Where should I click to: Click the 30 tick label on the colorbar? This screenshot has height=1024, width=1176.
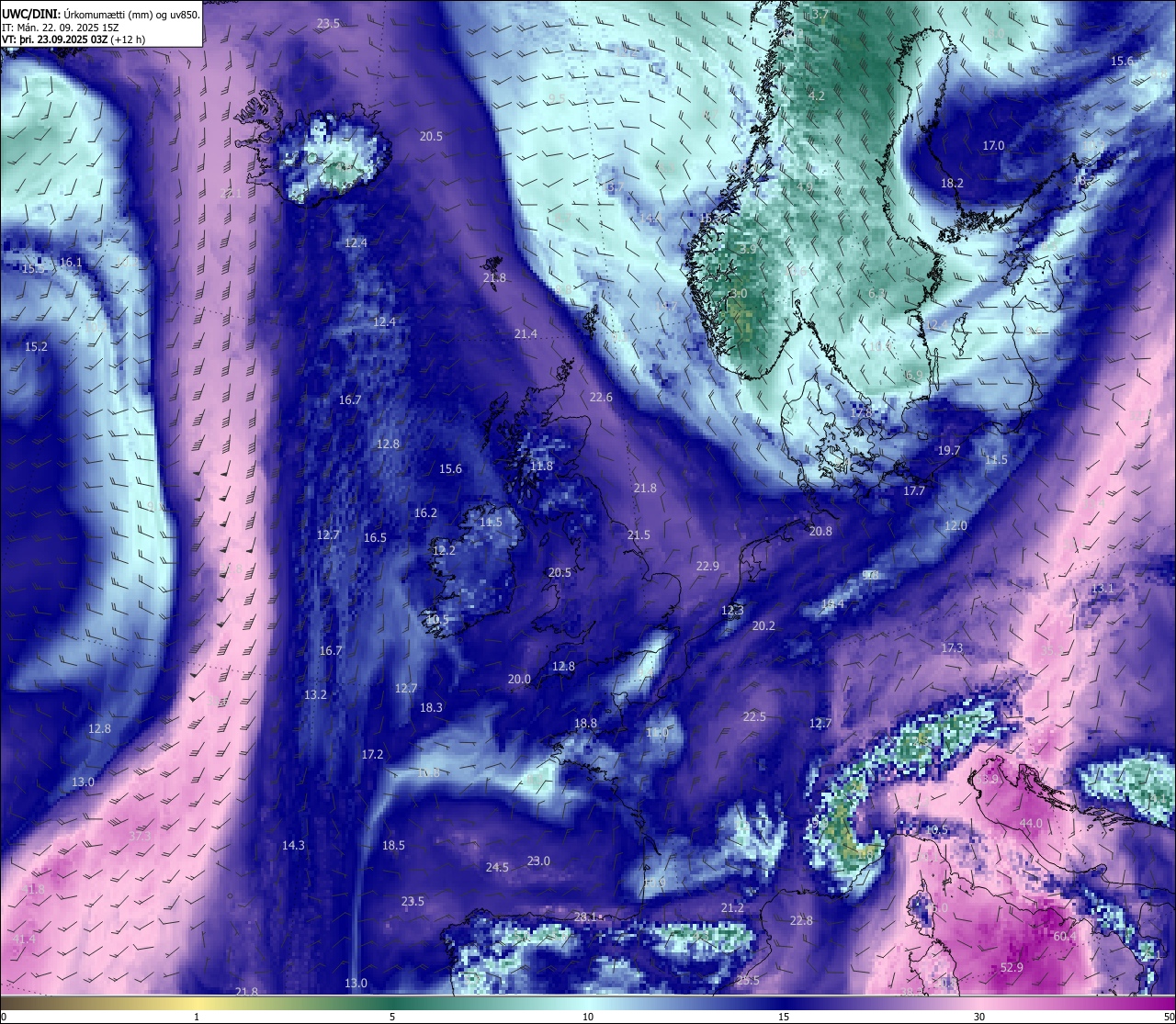(x=979, y=1017)
